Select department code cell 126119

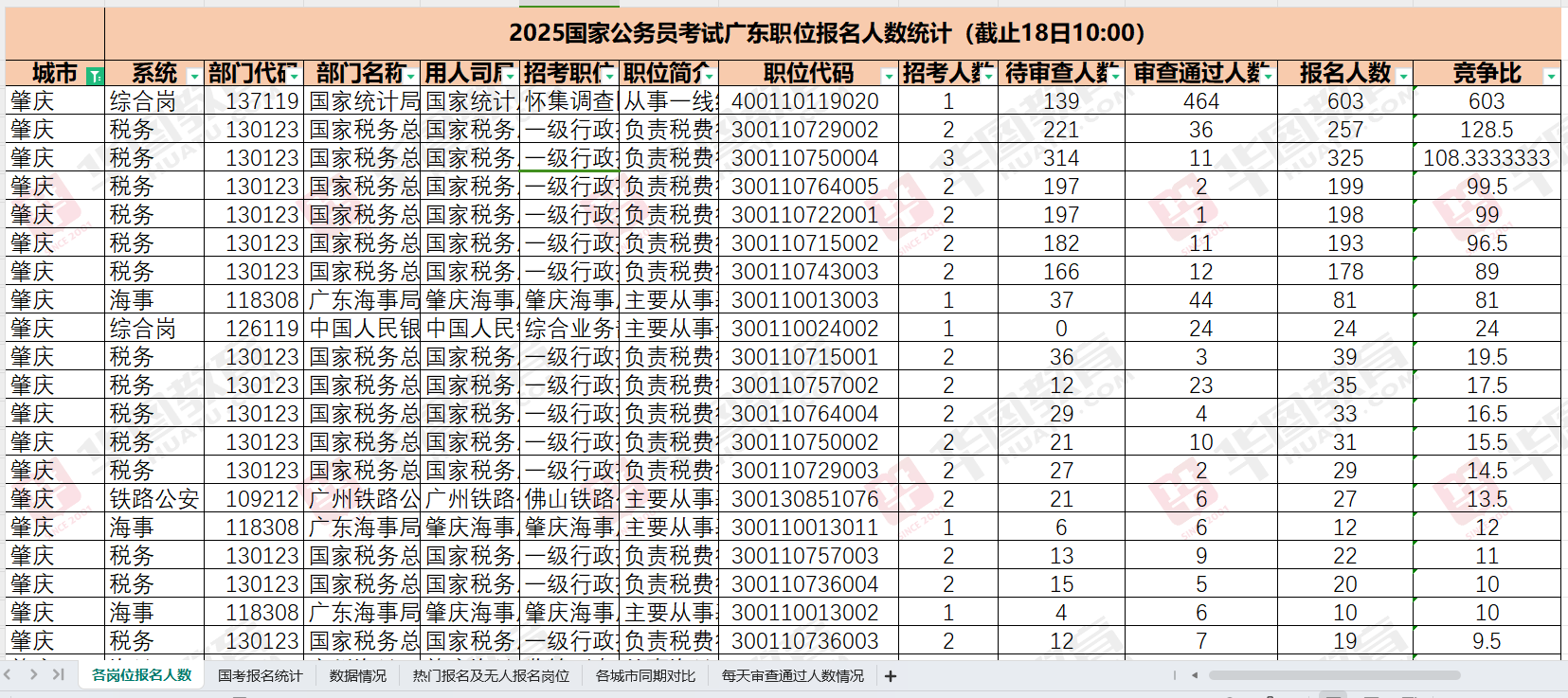coord(254,329)
